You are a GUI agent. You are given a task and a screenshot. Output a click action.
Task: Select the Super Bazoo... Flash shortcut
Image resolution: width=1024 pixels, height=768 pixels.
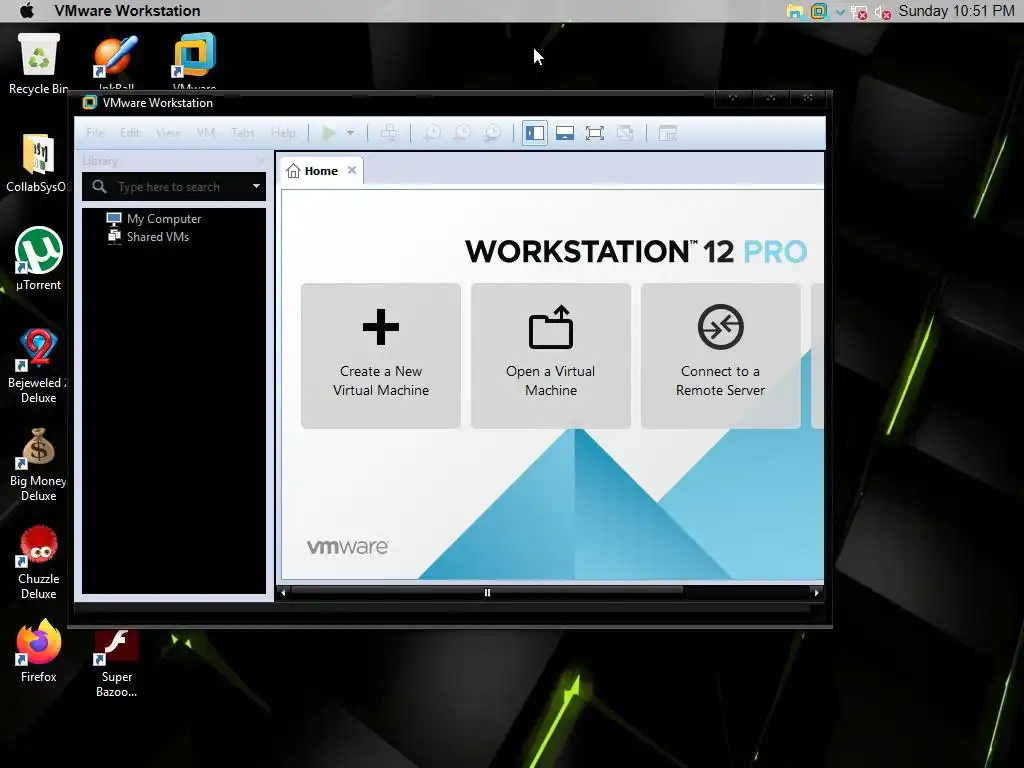(116, 663)
